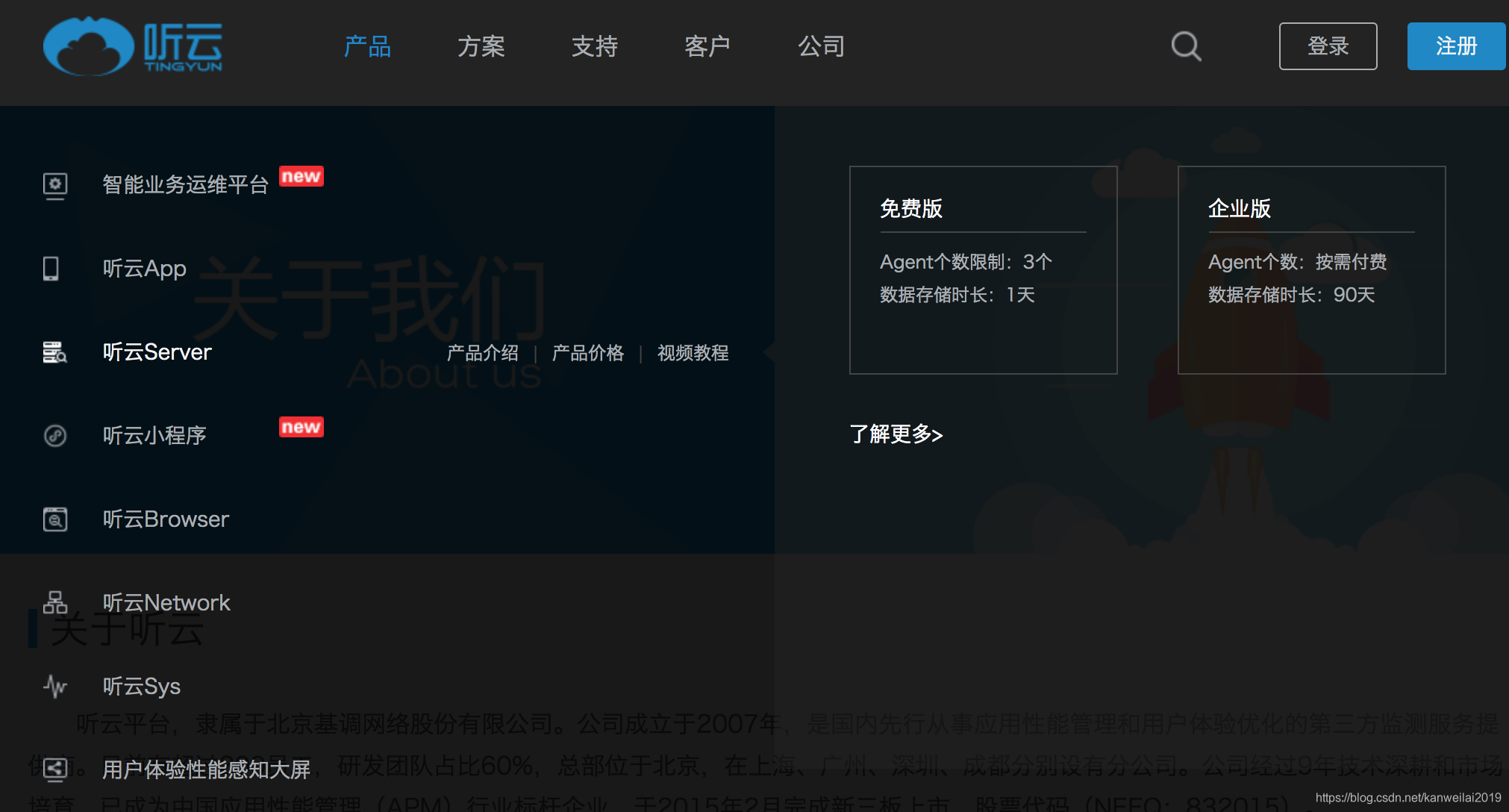
Task: Select 听云Server product entry
Action: [x=157, y=352]
